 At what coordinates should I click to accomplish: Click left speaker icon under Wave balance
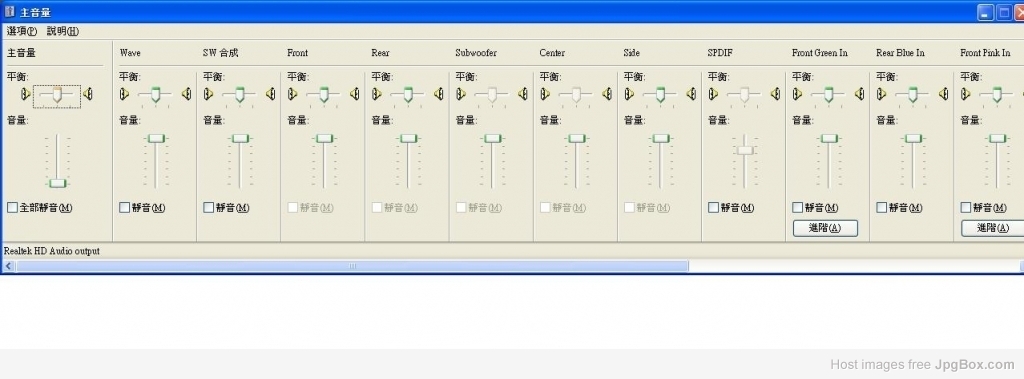tap(124, 95)
